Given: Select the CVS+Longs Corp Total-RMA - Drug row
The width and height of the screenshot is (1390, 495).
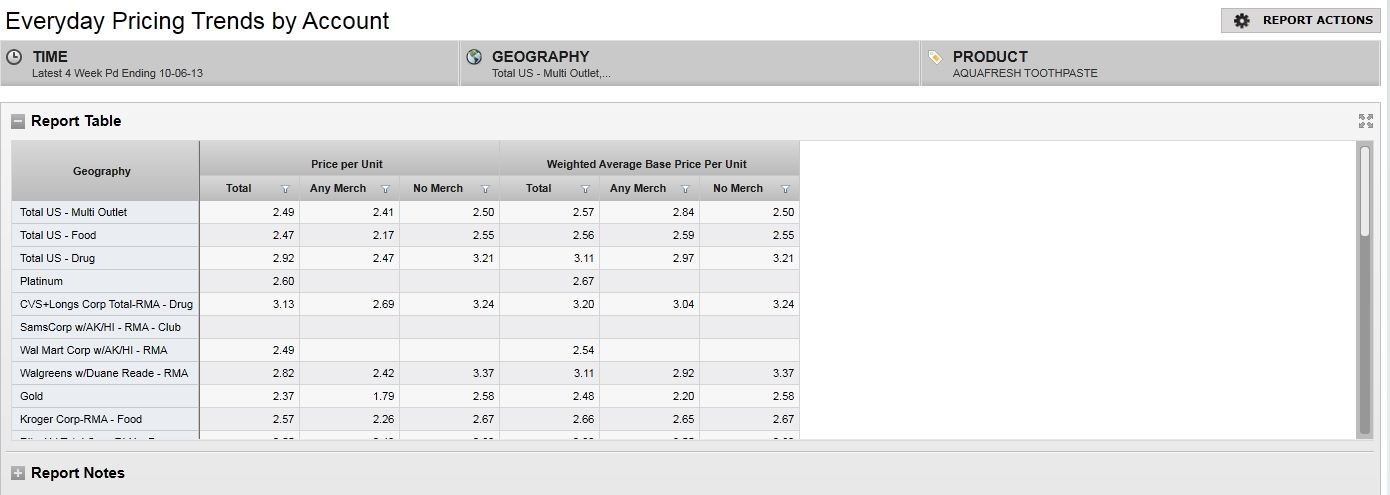Looking at the screenshot, I should click(x=106, y=304).
